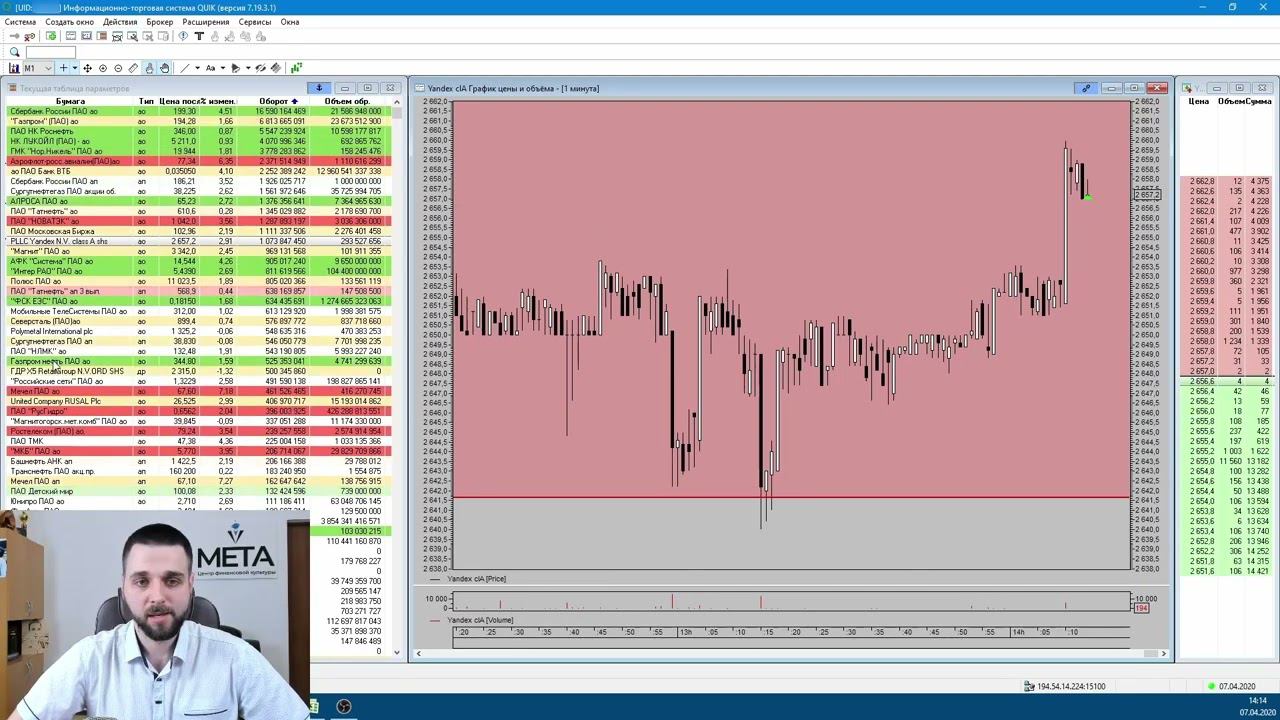
Task: Click the Бумага column header
Action: tap(70, 101)
